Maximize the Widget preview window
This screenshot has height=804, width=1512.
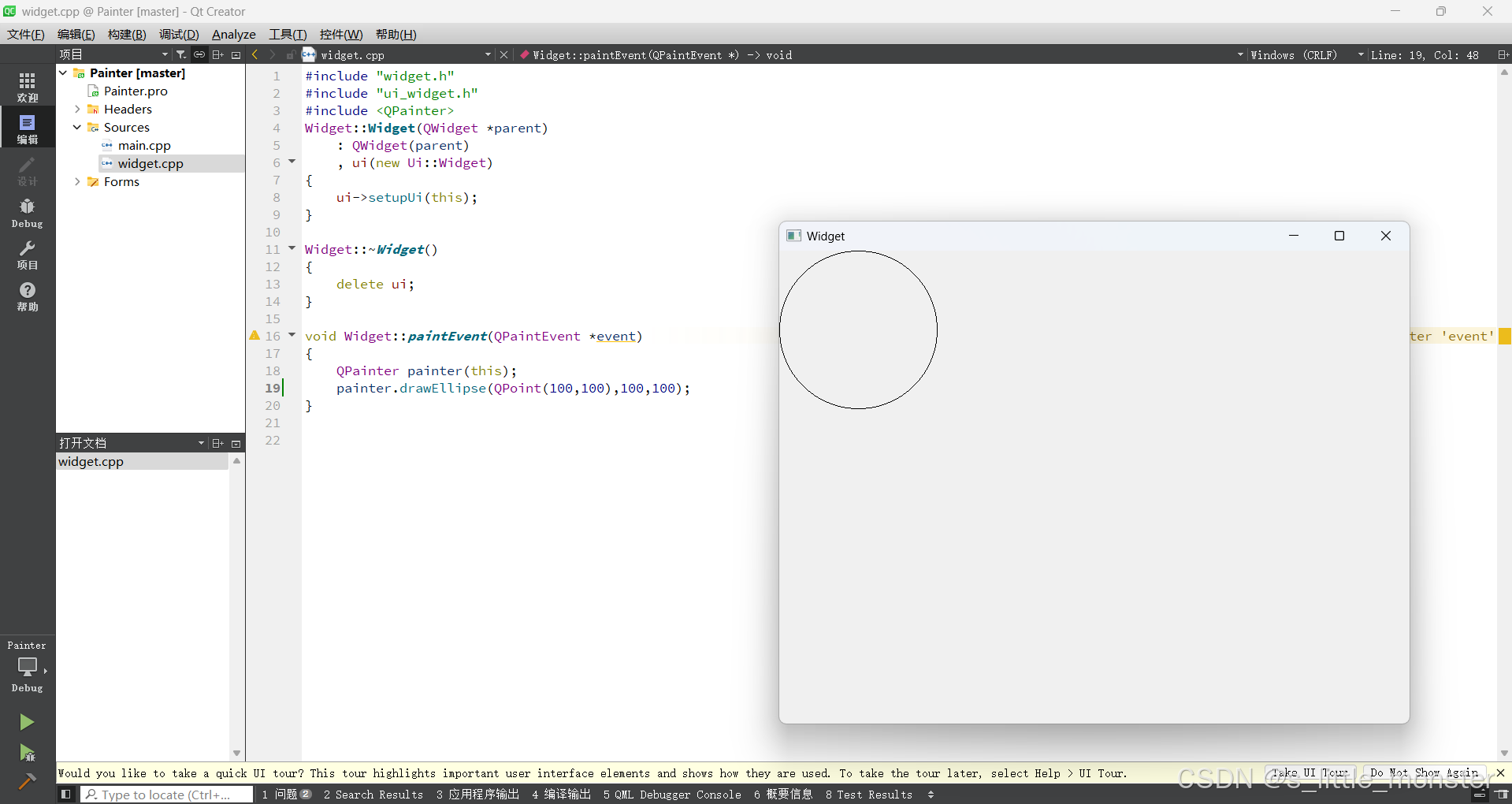tap(1339, 236)
